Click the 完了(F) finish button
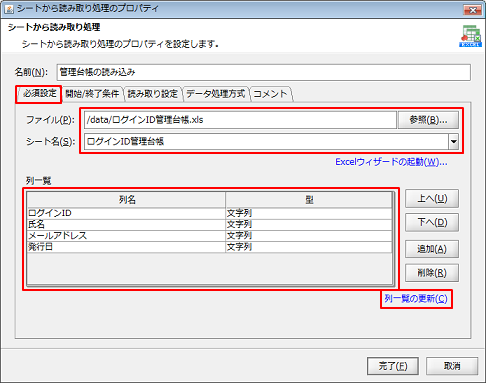The height and width of the screenshot is (383, 486). [393, 366]
